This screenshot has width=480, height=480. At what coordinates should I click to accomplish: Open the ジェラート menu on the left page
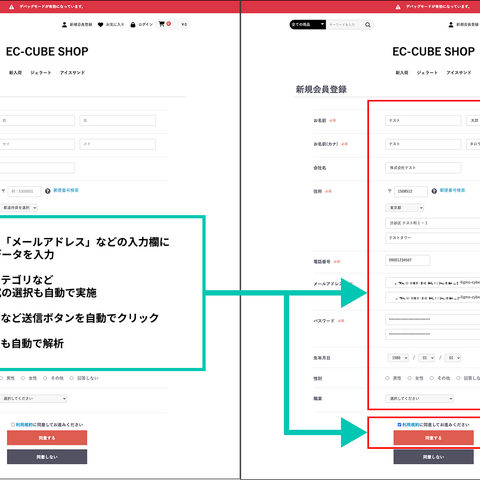coord(41,73)
